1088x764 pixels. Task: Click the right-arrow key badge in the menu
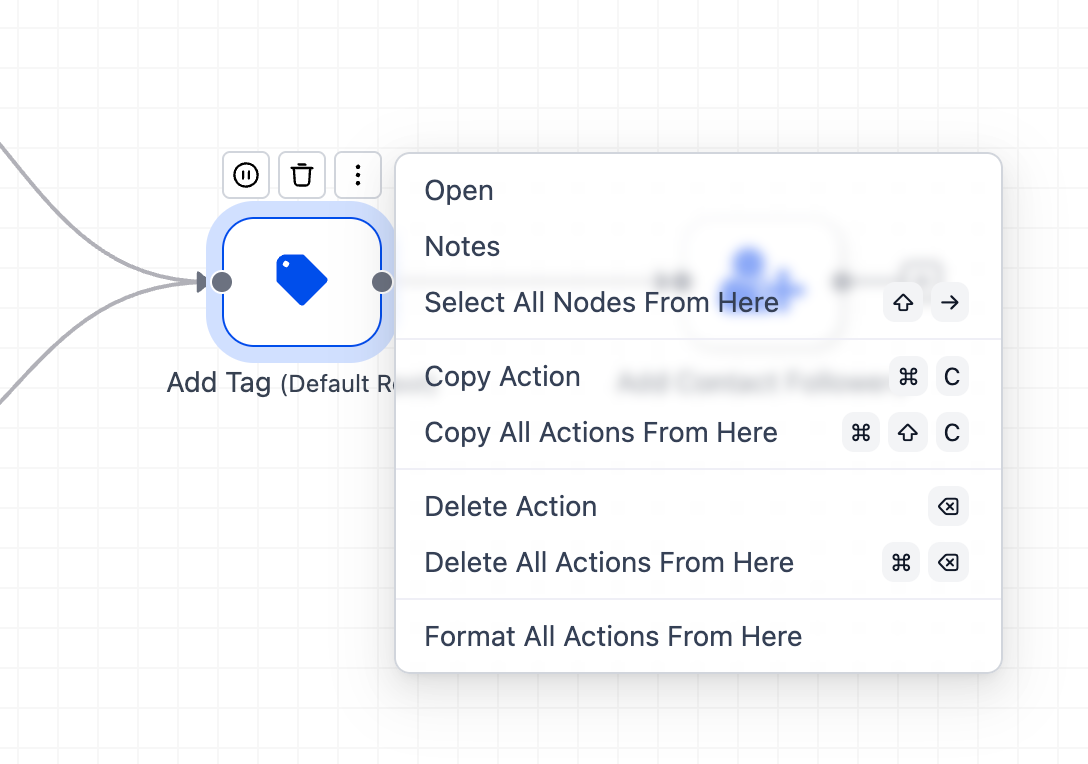pyautogui.click(x=949, y=303)
